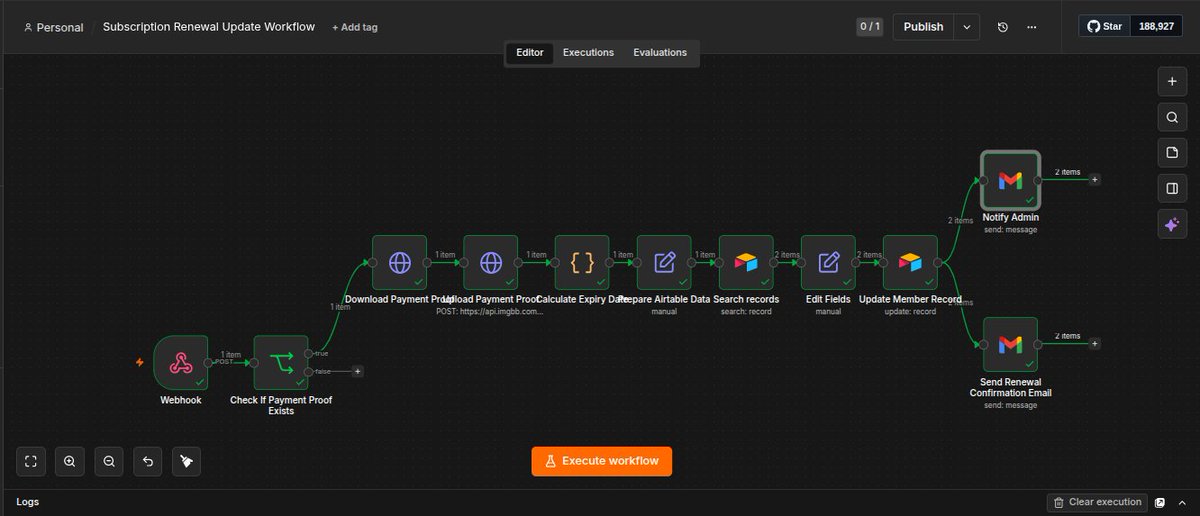This screenshot has height=516, width=1200.
Task: Open the three-dots workflow options menu
Action: (1032, 27)
